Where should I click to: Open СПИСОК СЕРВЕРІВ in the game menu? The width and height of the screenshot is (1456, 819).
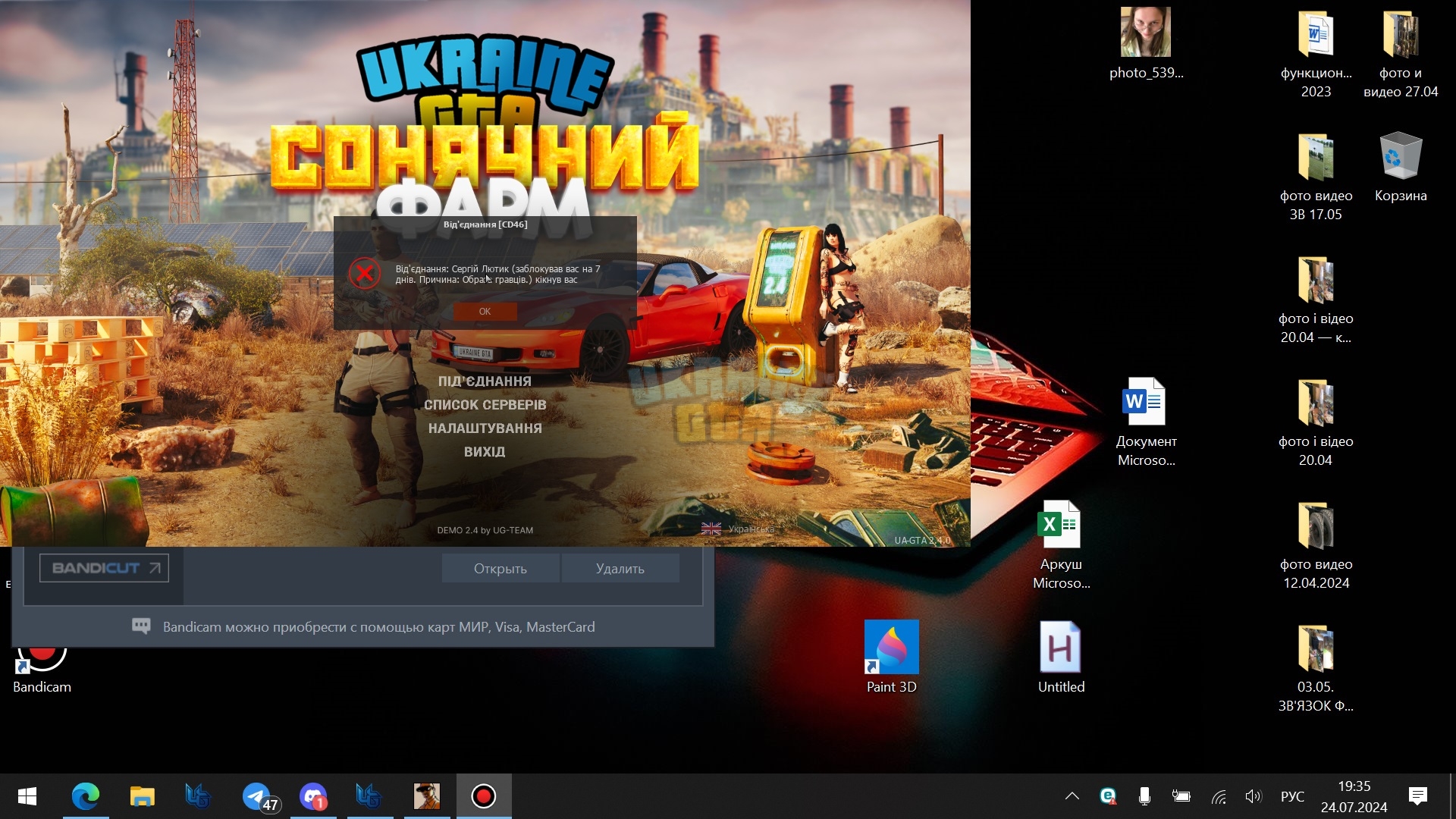485,405
